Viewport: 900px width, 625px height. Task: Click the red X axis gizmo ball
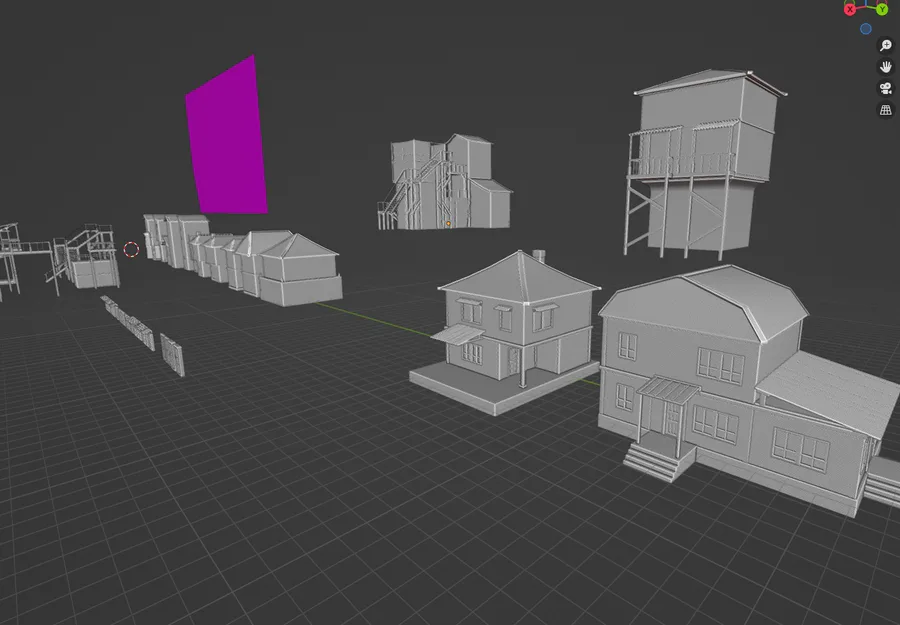click(x=850, y=9)
